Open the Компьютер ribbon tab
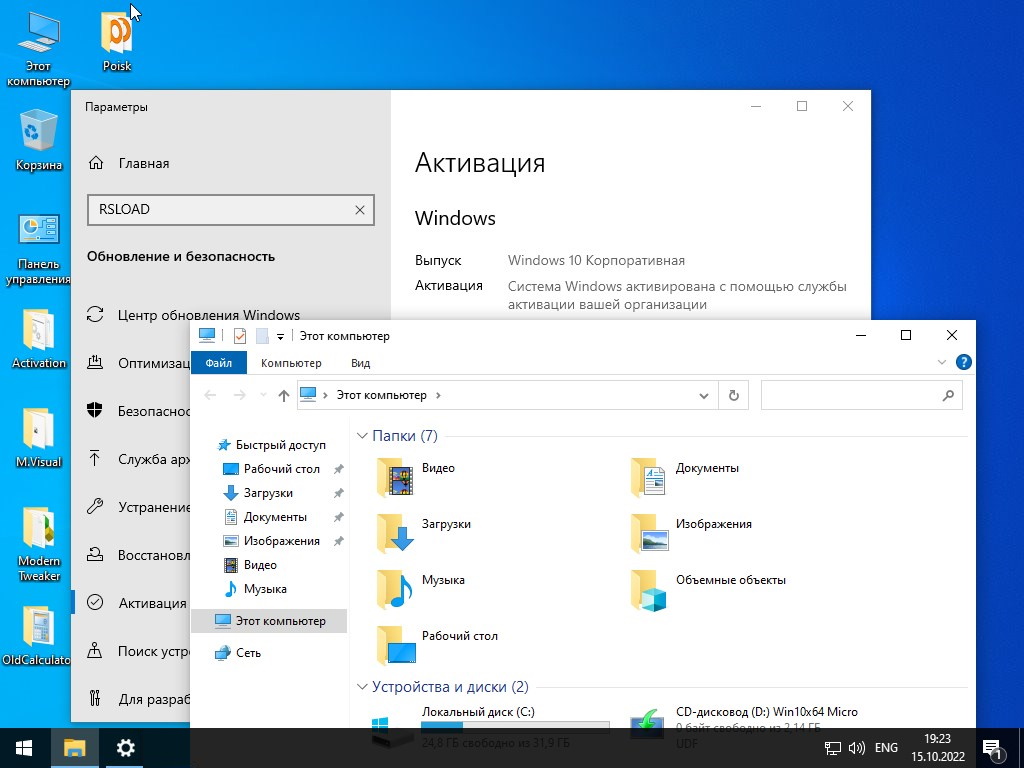 pyautogui.click(x=291, y=363)
